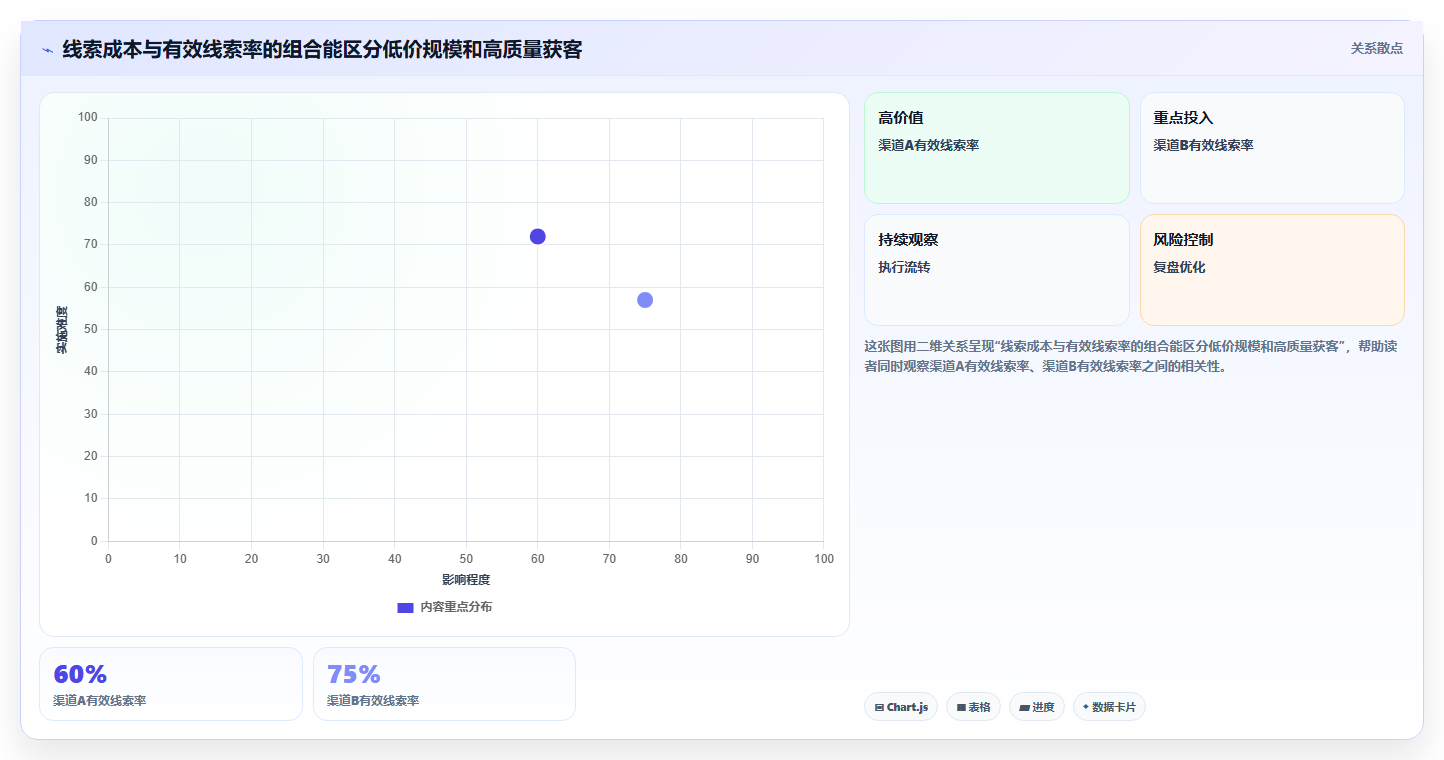The width and height of the screenshot is (1444, 760).
Task: Select the 75% 渠道B有效线索率 stat card
Action: [444, 684]
